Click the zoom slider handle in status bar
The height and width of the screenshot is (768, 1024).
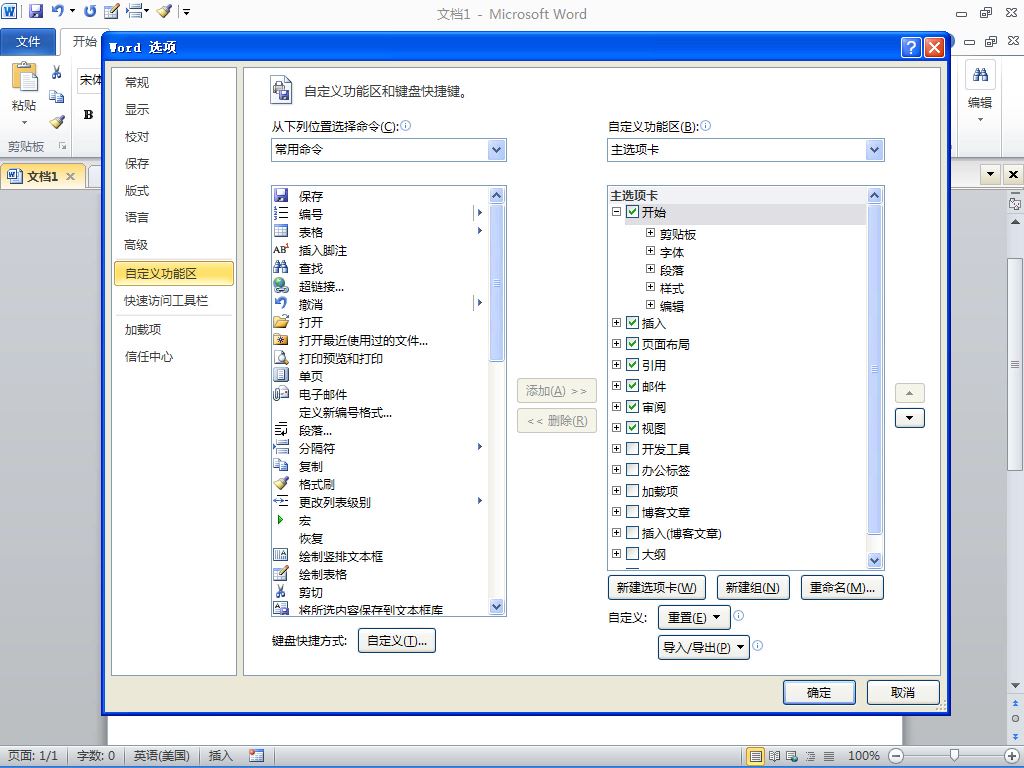[954, 756]
